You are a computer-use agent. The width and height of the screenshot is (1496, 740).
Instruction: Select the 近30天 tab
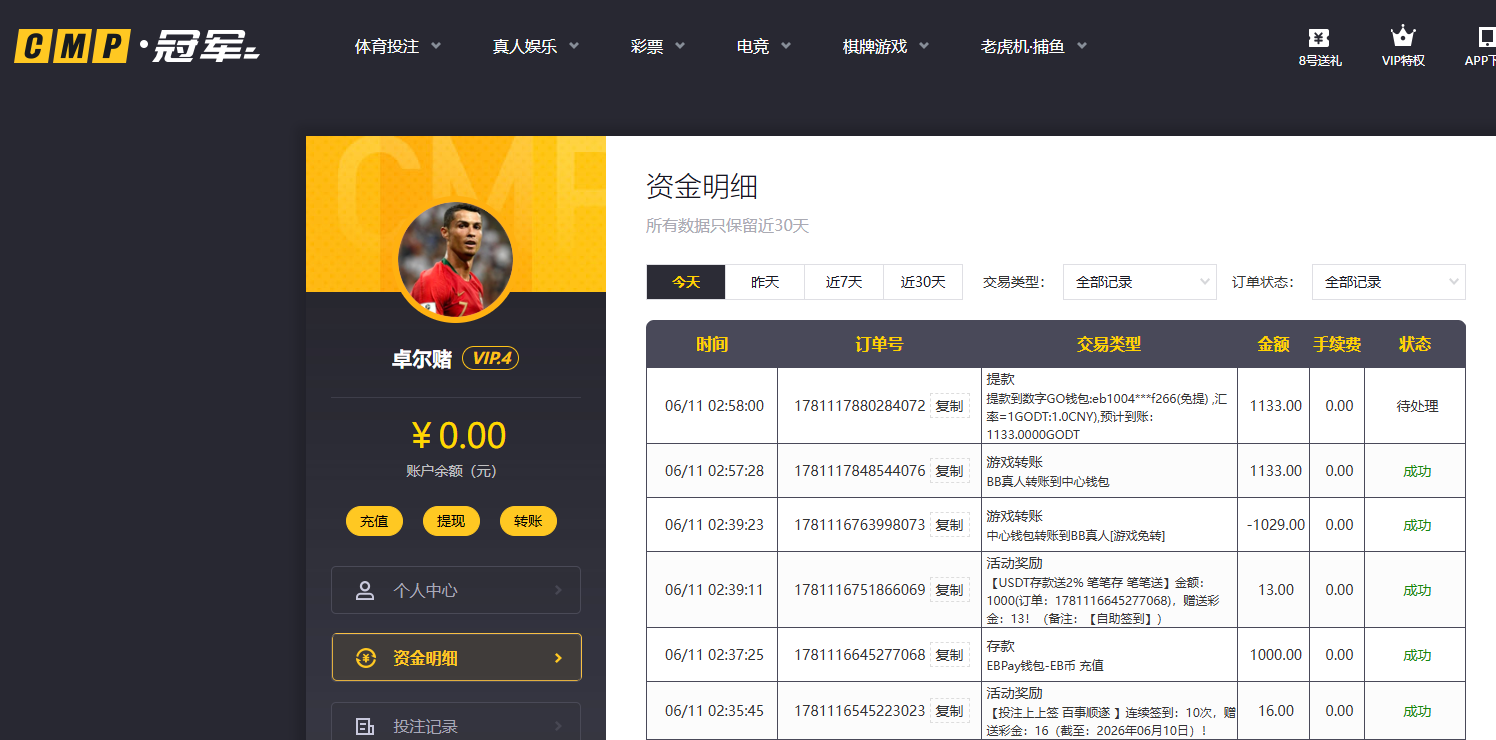[923, 282]
